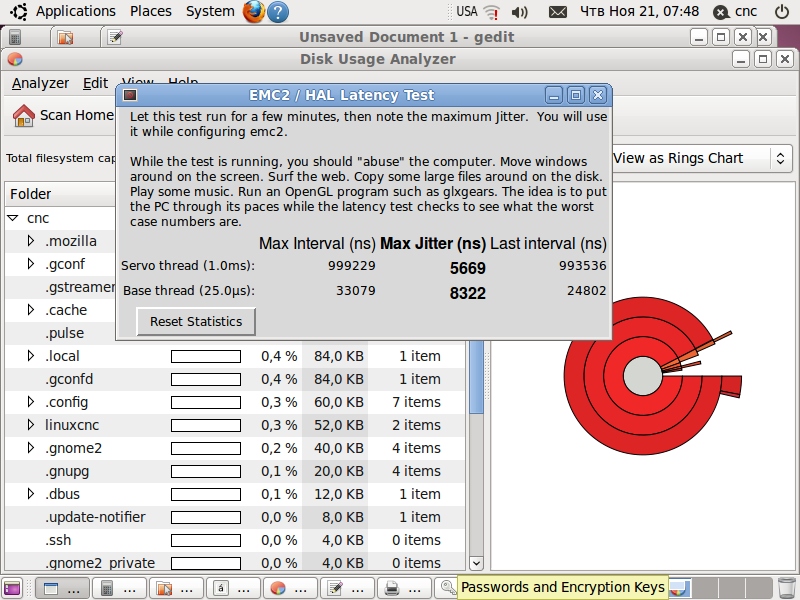Screen dimensions: 800x600
Task: Click the .local usage bar
Action: (206, 356)
